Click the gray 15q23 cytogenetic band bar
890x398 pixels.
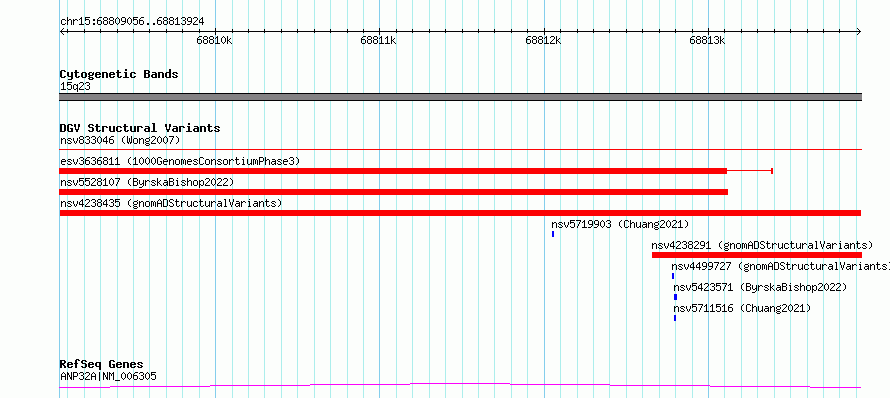pyautogui.click(x=460, y=97)
